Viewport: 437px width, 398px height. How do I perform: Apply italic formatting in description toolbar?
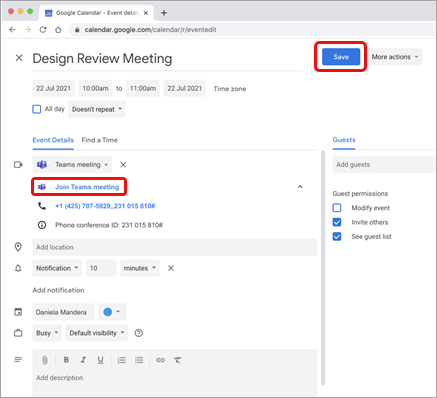tap(83, 360)
